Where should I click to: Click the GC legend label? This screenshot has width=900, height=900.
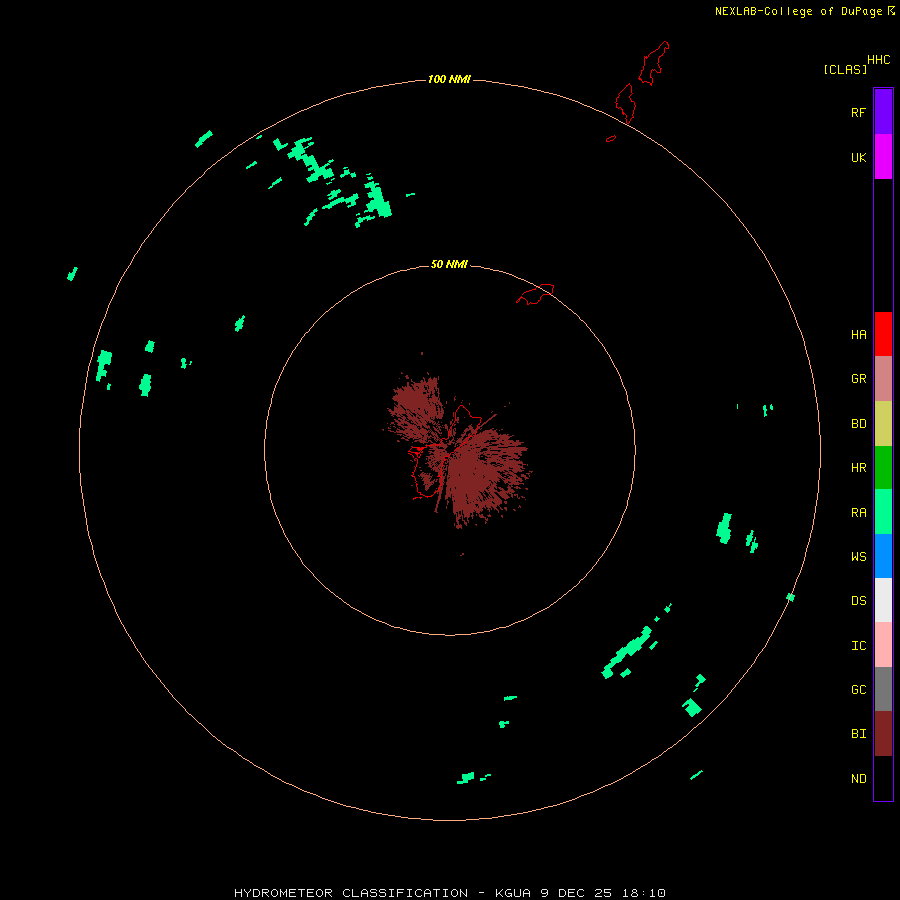click(858, 690)
